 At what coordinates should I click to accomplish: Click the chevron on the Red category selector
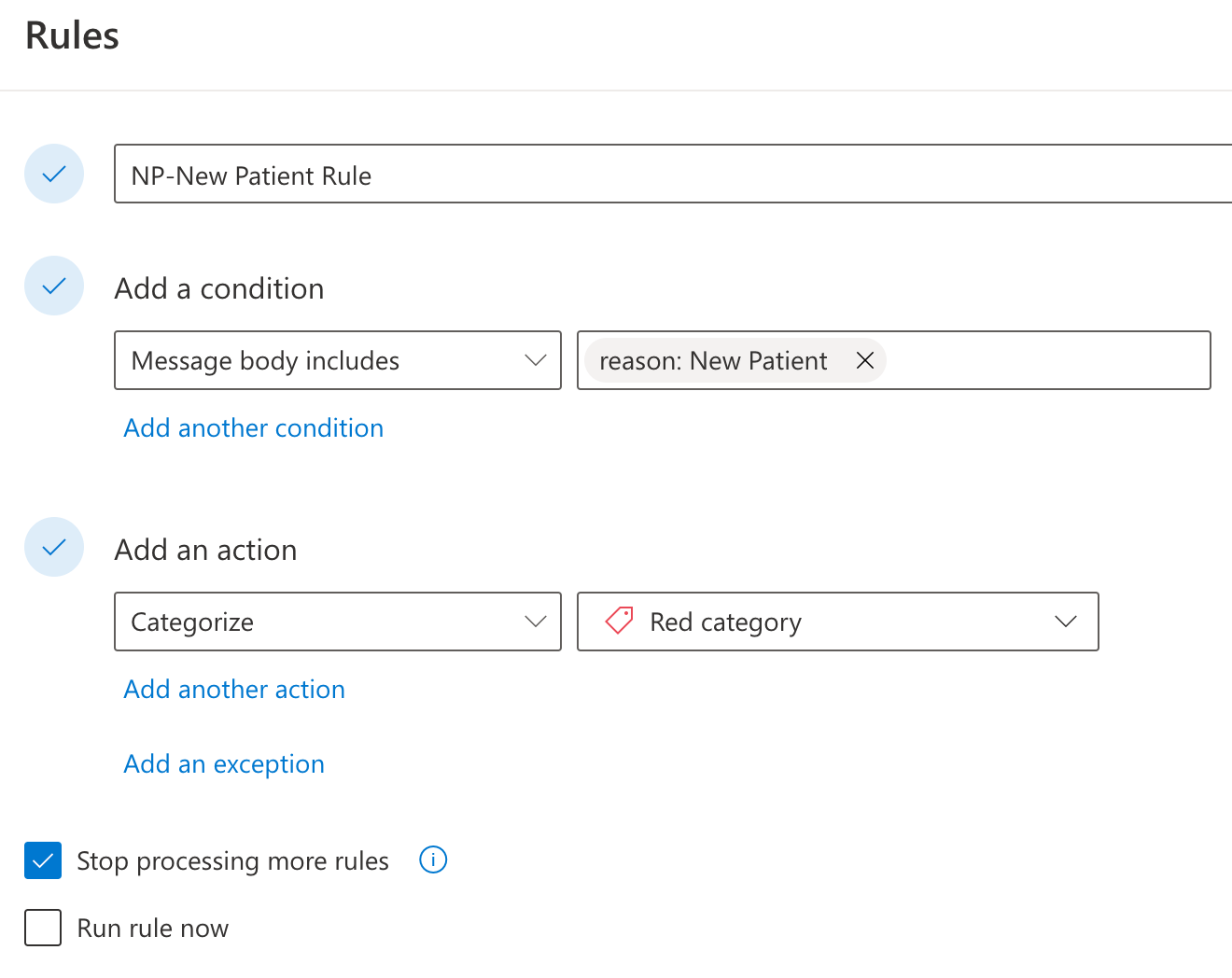(1066, 622)
